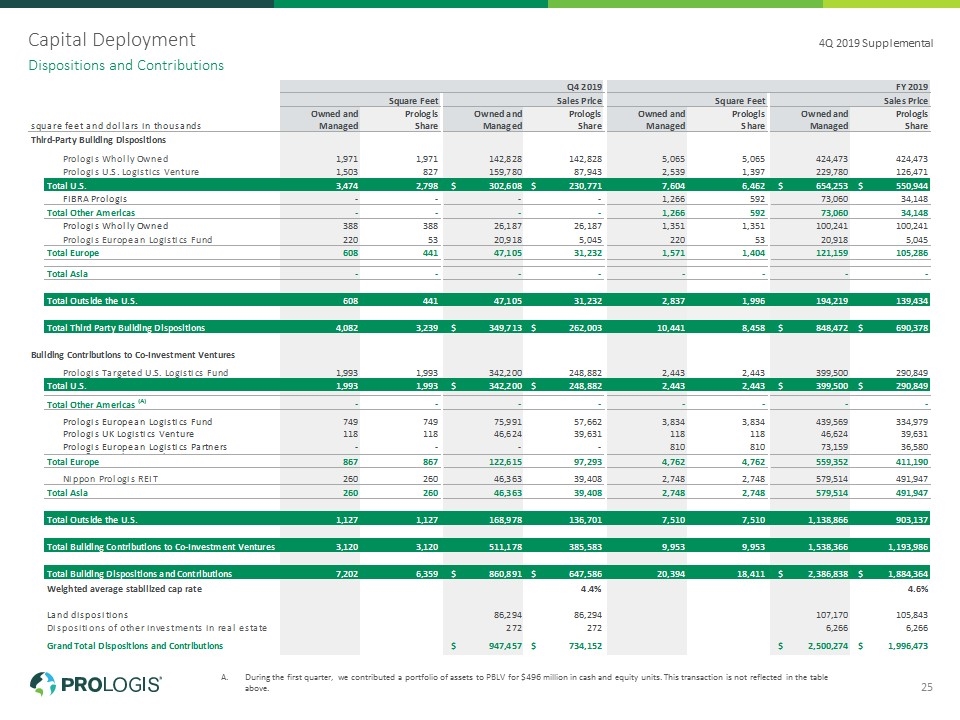
Task: Click the 'Dispositions and Contributions' subtitle
Action: coord(126,66)
